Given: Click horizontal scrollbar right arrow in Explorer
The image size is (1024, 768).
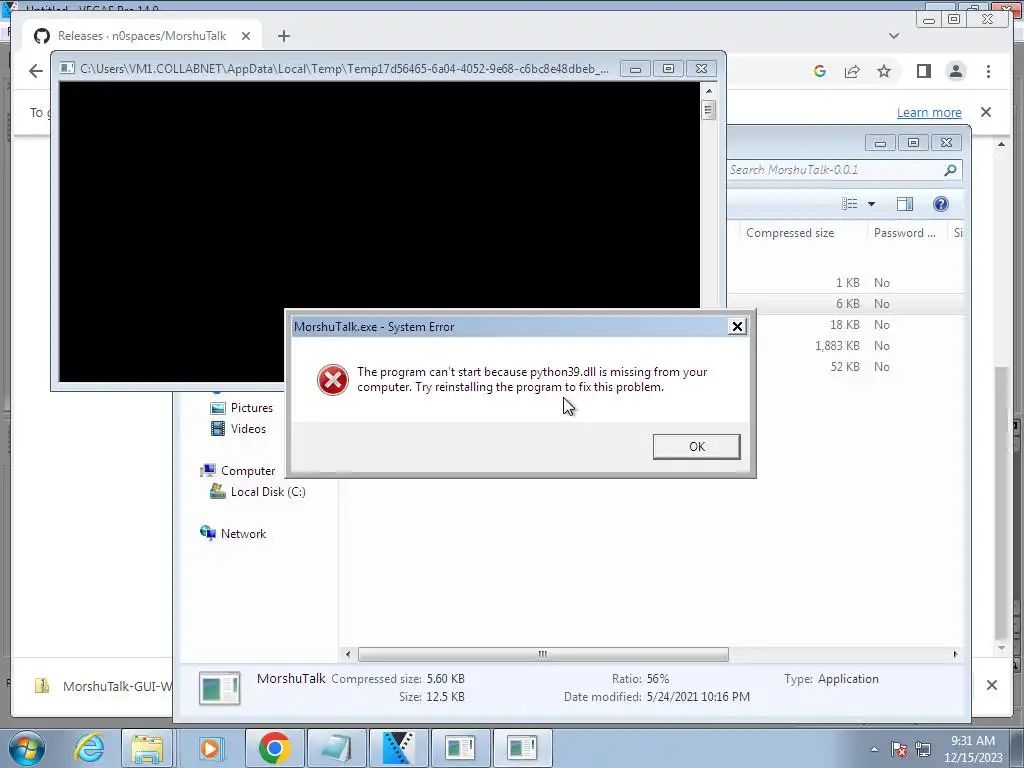Looking at the screenshot, I should coord(955,654).
